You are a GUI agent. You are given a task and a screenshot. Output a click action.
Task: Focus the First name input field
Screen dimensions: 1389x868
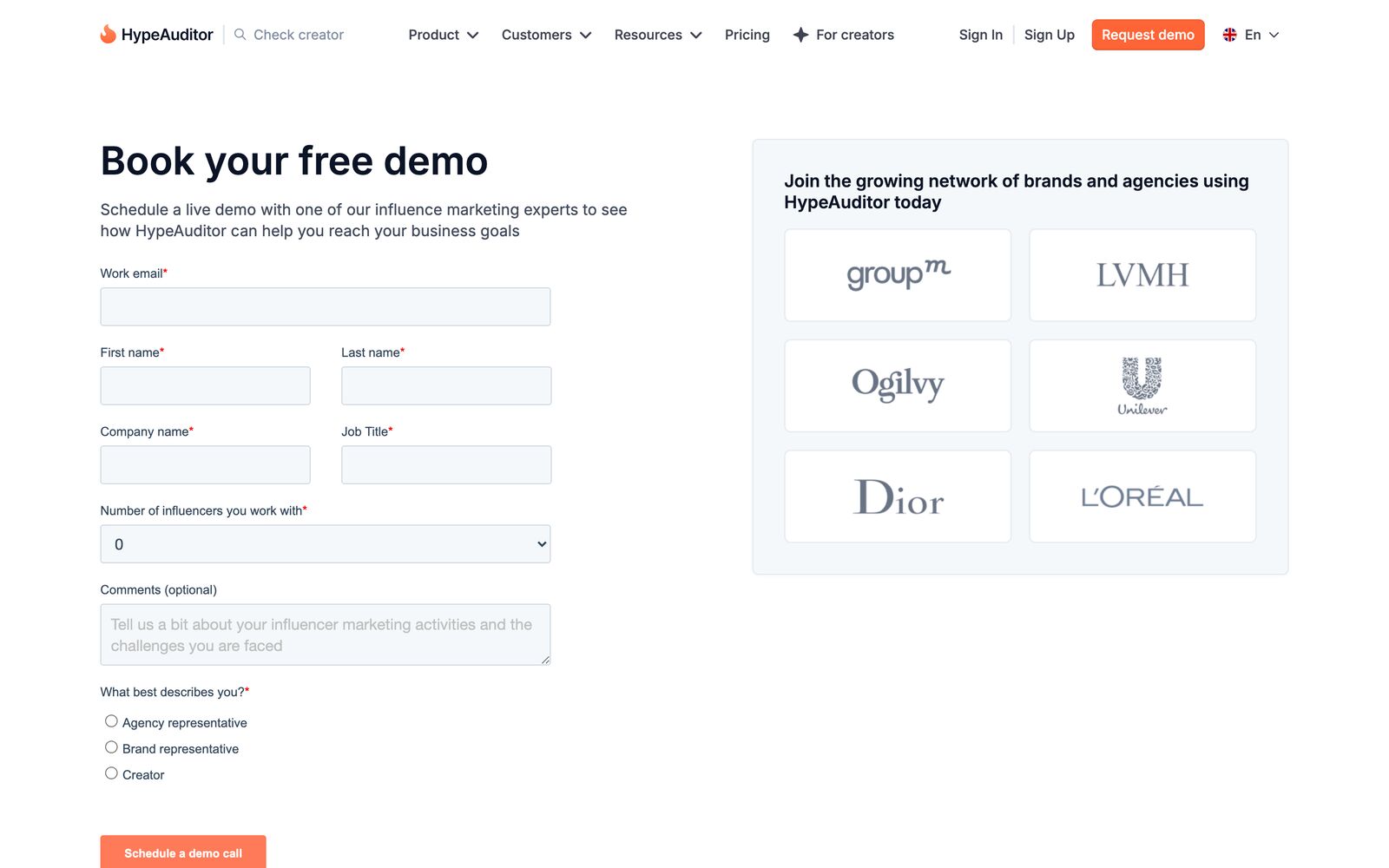pyautogui.click(x=206, y=386)
